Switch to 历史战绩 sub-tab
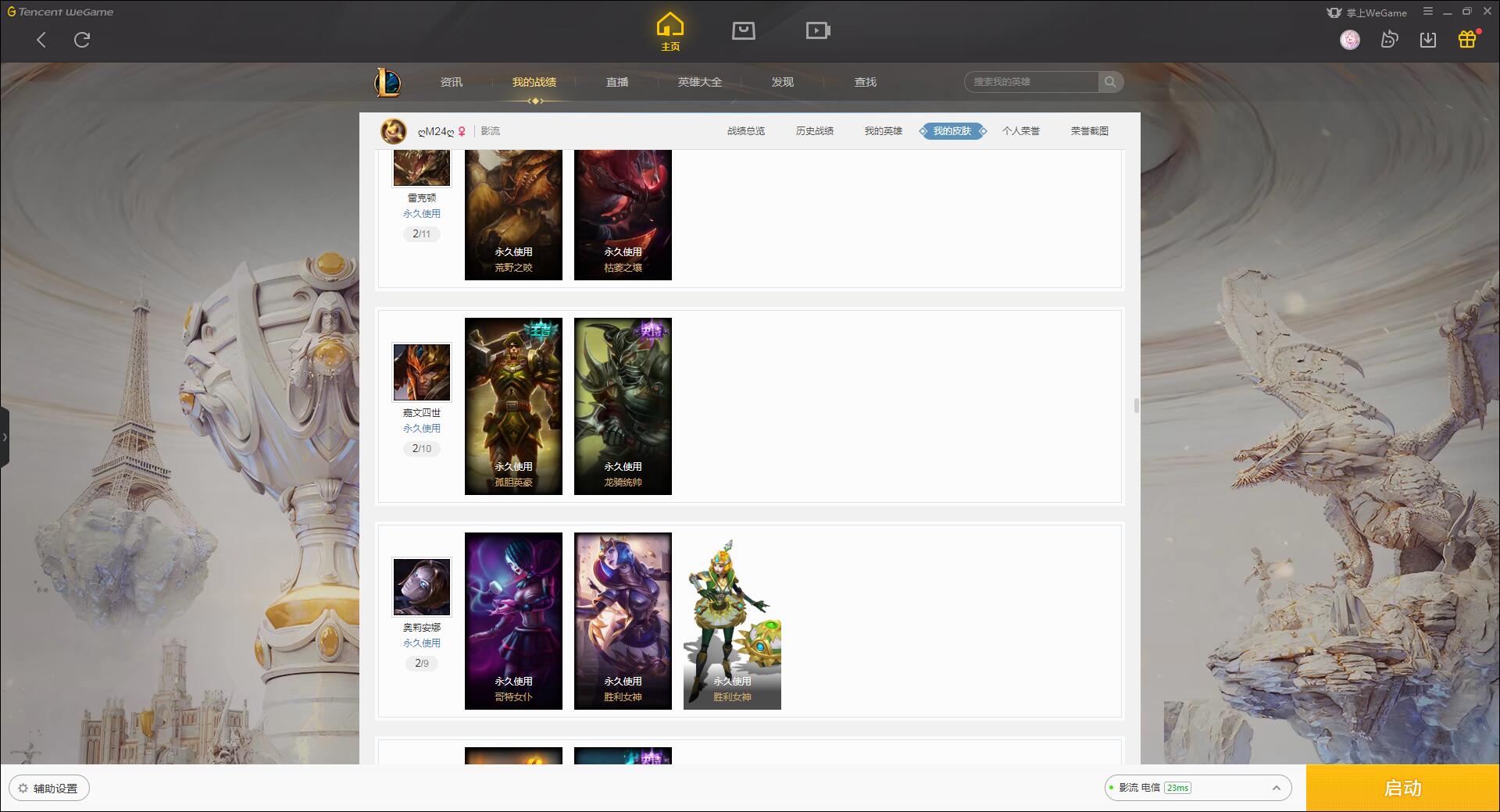The image size is (1500, 812). [815, 131]
